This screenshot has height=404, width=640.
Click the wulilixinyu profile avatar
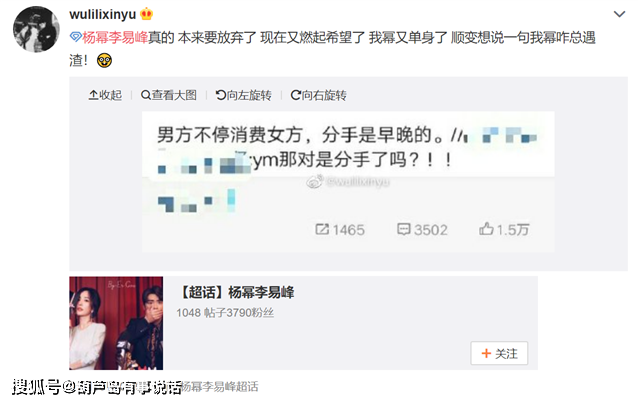tap(36, 29)
